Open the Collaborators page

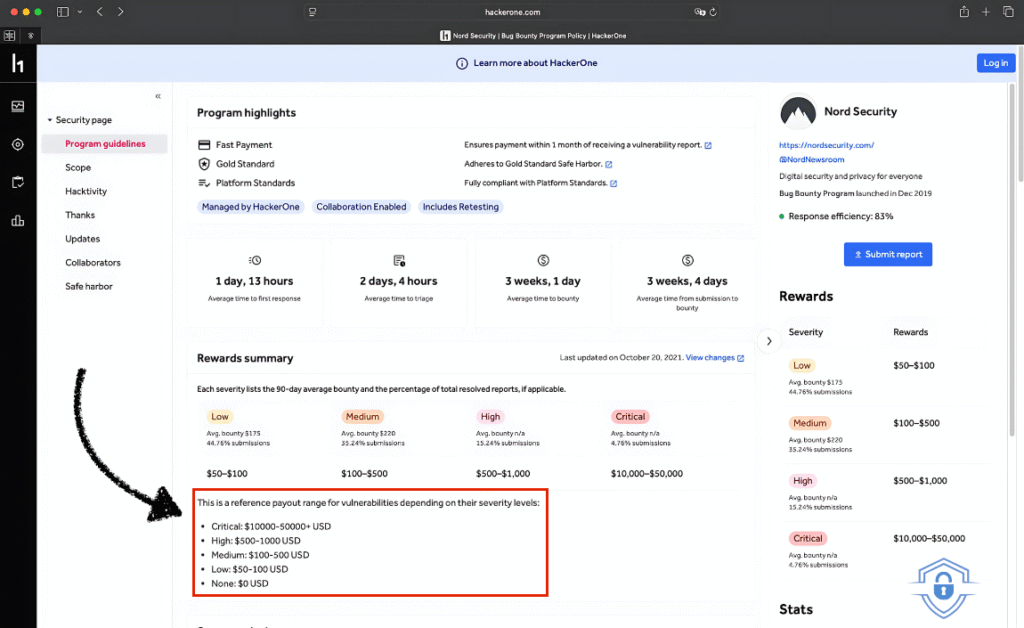pos(93,263)
